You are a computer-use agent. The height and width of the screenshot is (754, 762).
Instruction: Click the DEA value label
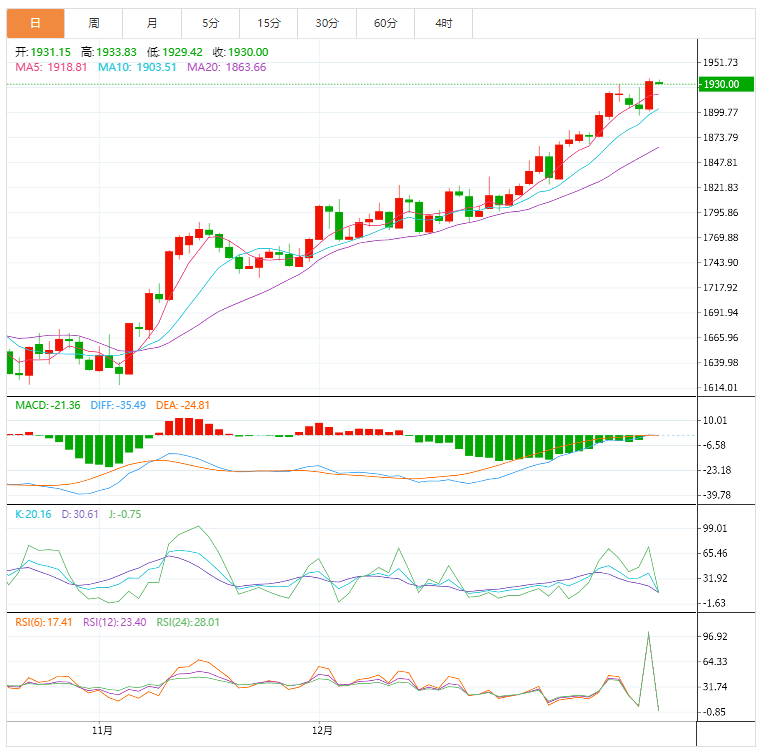183,405
